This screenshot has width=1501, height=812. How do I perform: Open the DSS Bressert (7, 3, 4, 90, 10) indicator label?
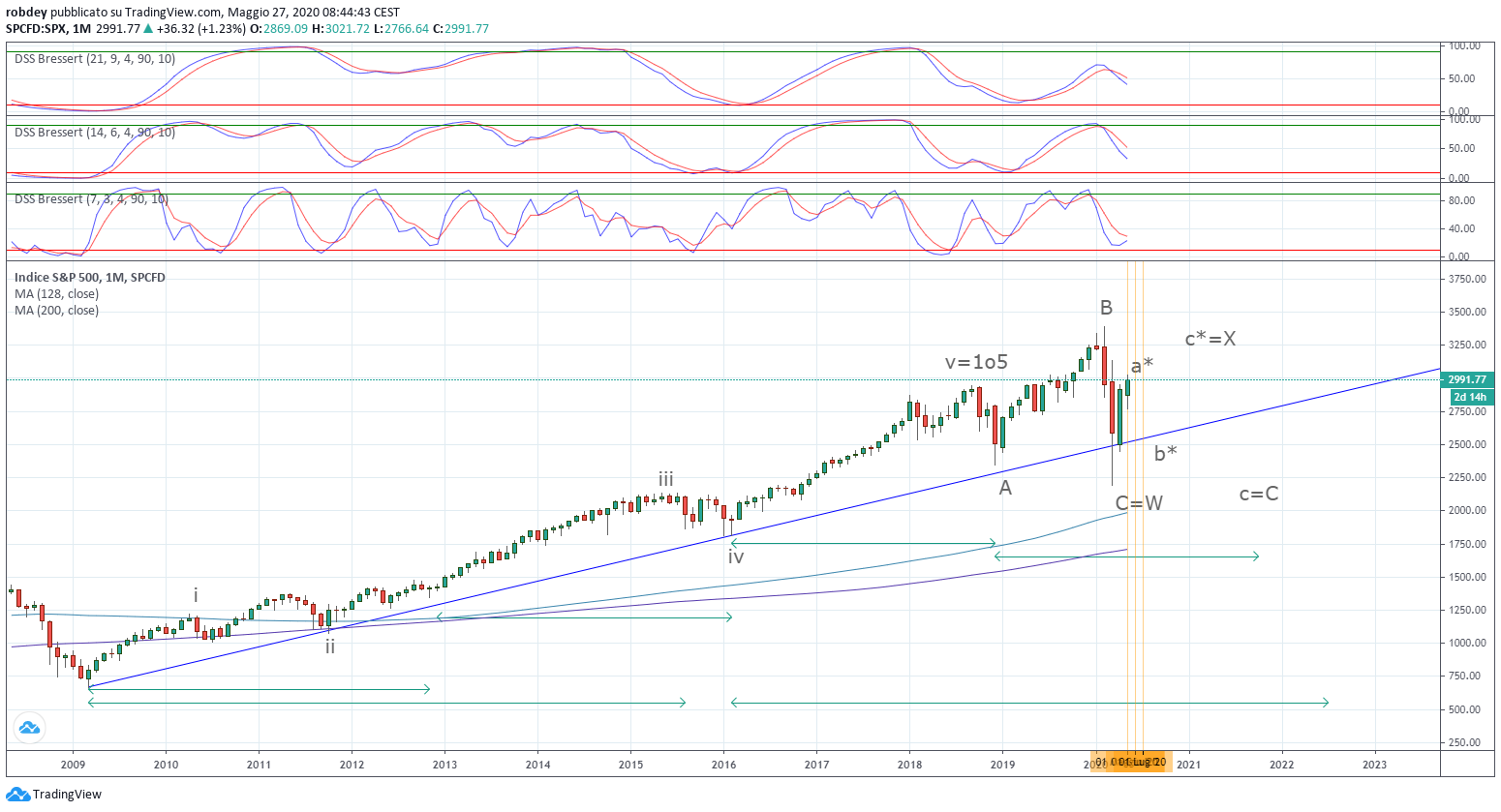(x=91, y=199)
